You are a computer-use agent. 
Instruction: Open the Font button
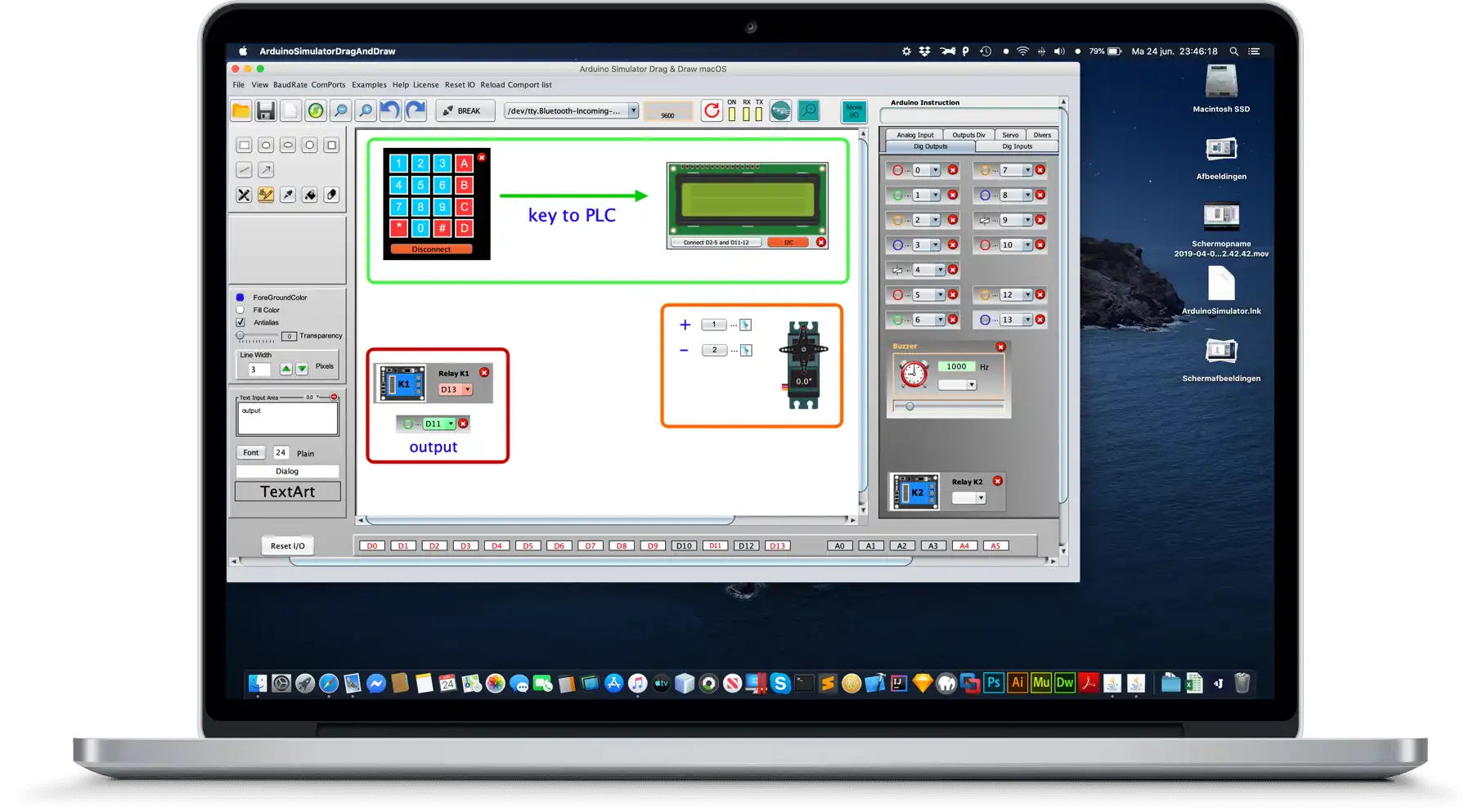[x=251, y=453]
